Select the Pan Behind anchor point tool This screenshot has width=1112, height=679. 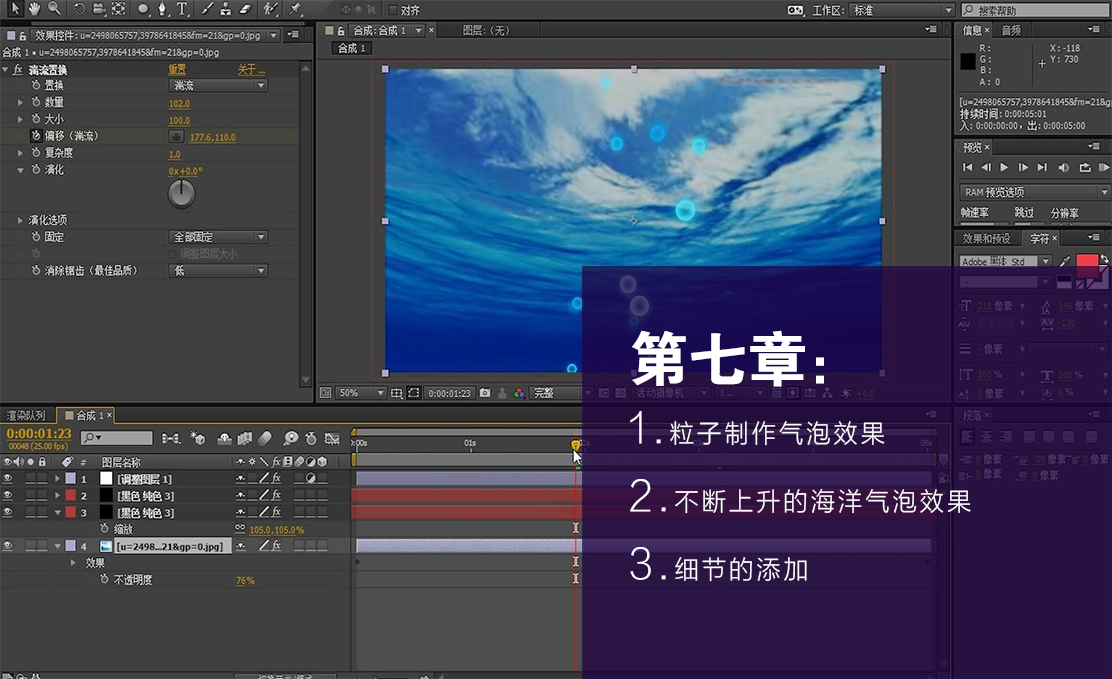coord(118,9)
